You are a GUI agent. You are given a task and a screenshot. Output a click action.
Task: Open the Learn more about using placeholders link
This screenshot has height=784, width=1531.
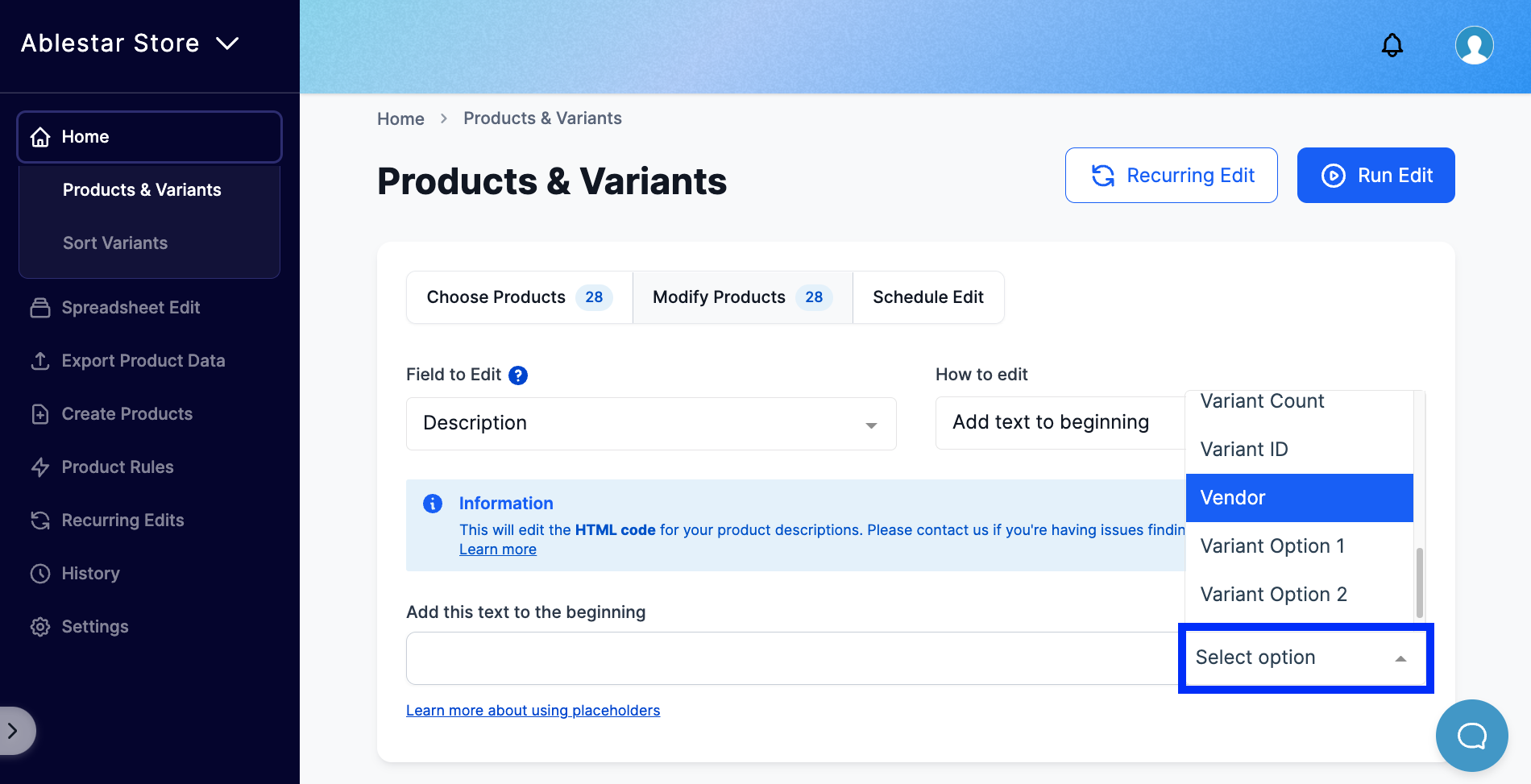[533, 711]
